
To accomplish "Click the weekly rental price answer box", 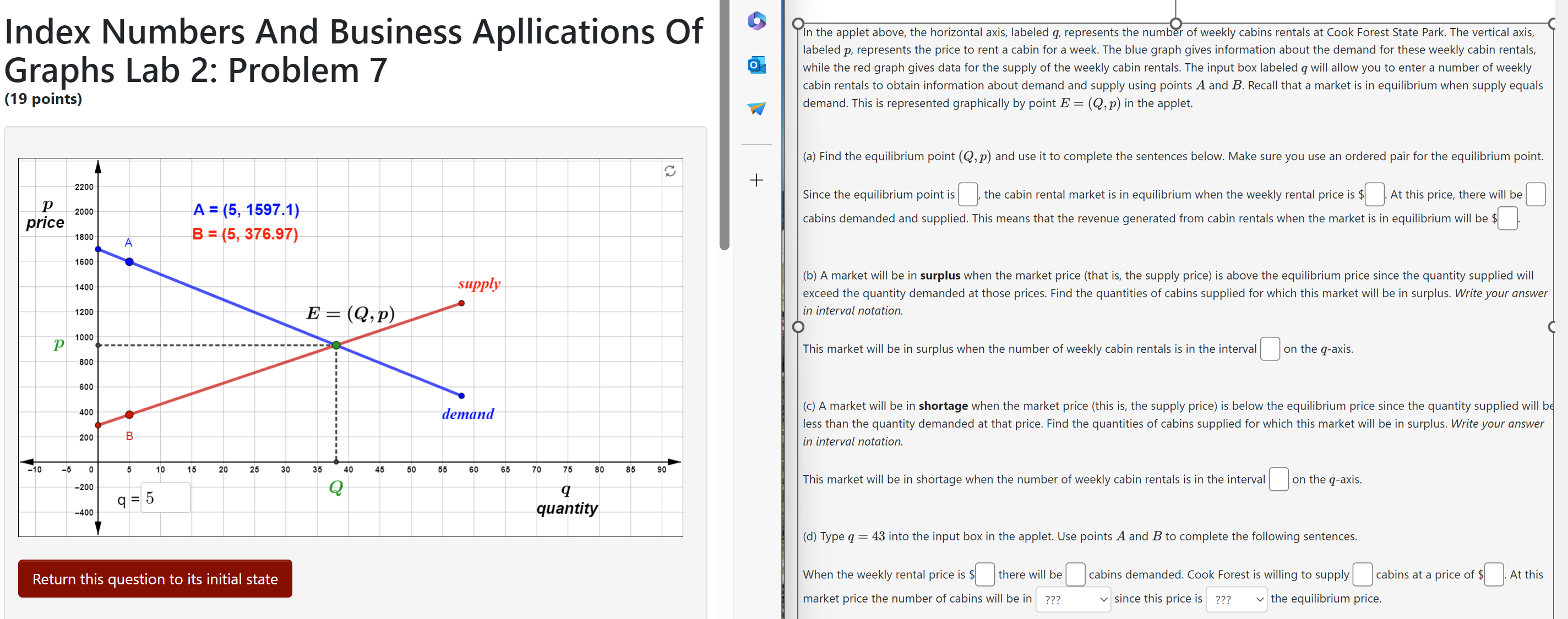I will tap(1374, 194).
